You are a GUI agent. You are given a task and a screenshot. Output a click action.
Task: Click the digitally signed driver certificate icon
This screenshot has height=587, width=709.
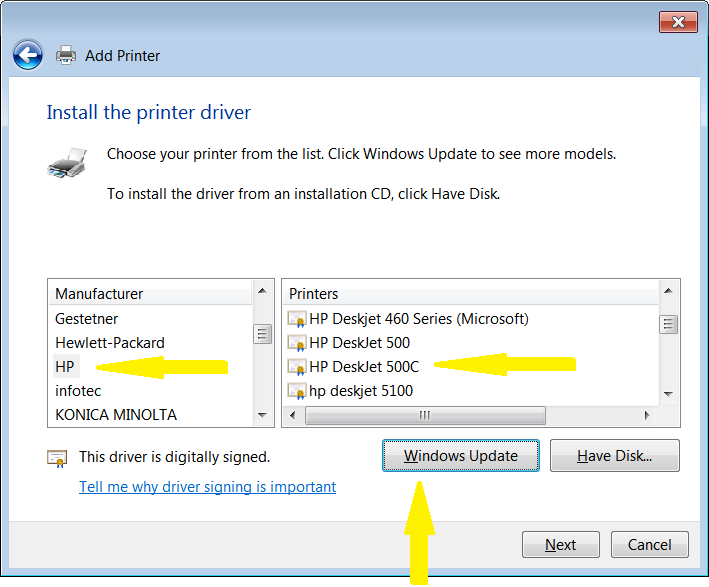tap(57, 459)
